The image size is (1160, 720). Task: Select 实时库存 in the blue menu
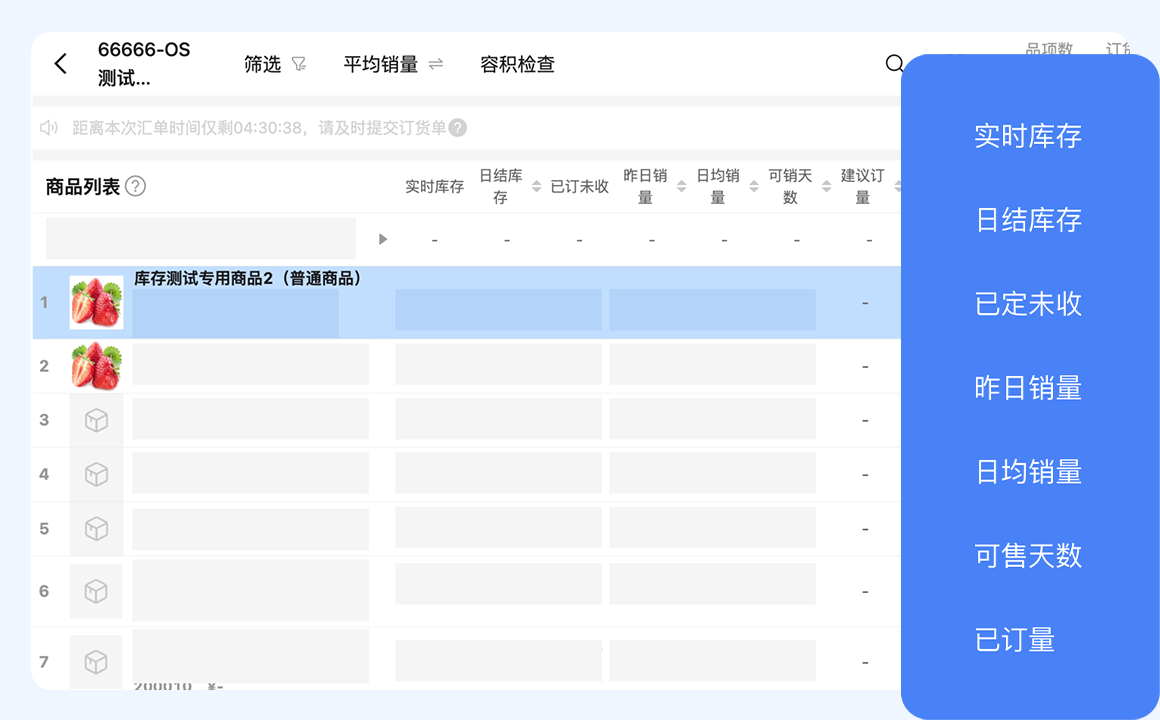point(1028,136)
